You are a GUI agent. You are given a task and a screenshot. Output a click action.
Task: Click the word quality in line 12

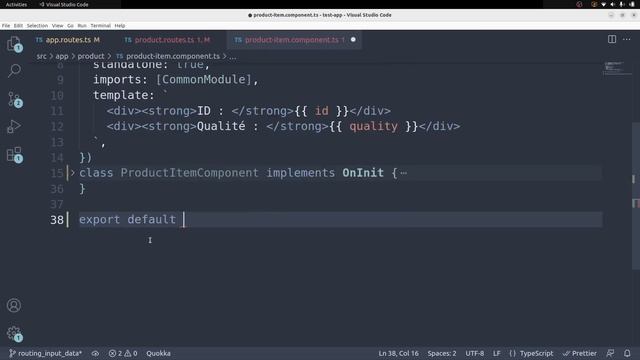373,126
